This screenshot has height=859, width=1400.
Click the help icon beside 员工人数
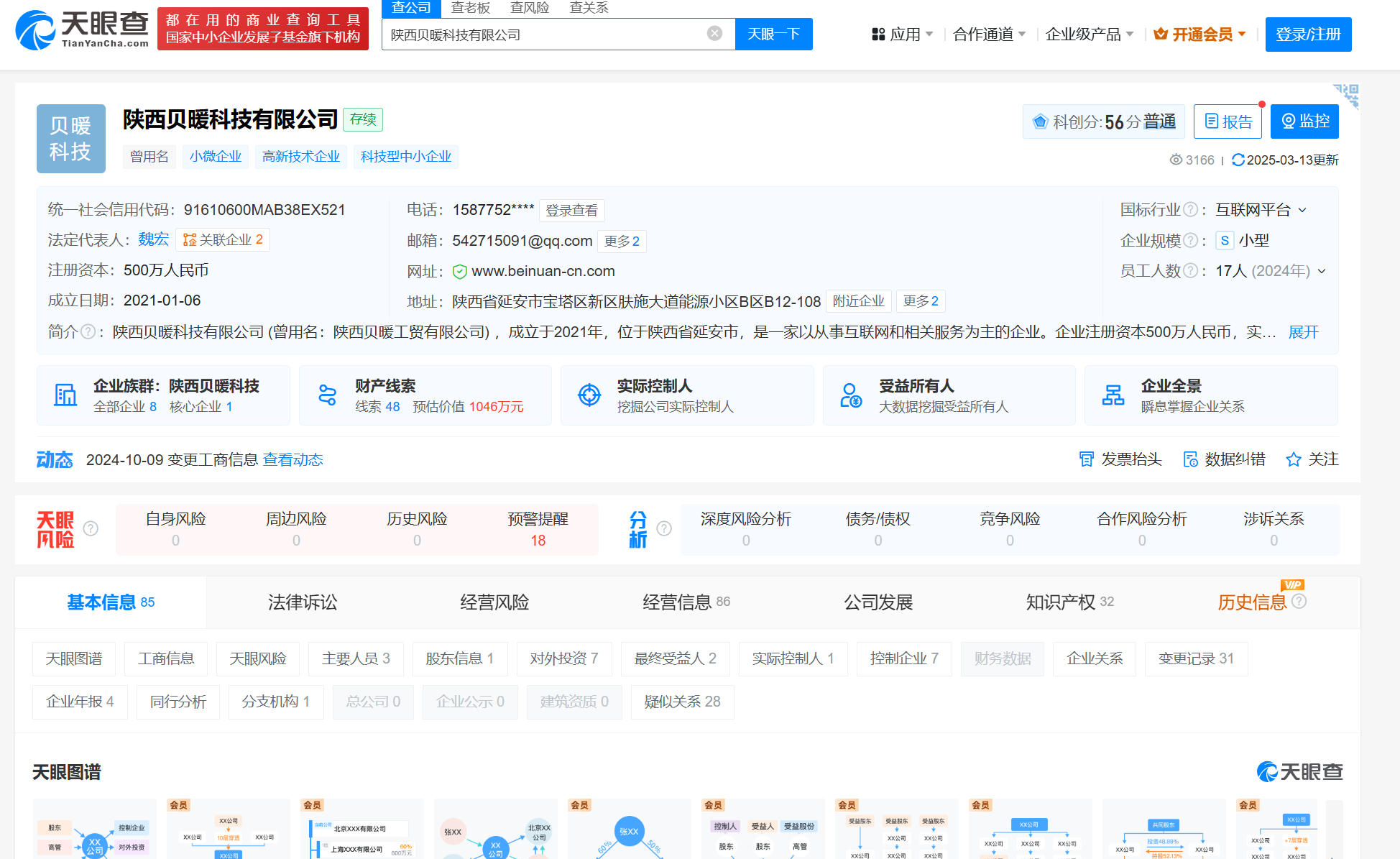click(1190, 270)
